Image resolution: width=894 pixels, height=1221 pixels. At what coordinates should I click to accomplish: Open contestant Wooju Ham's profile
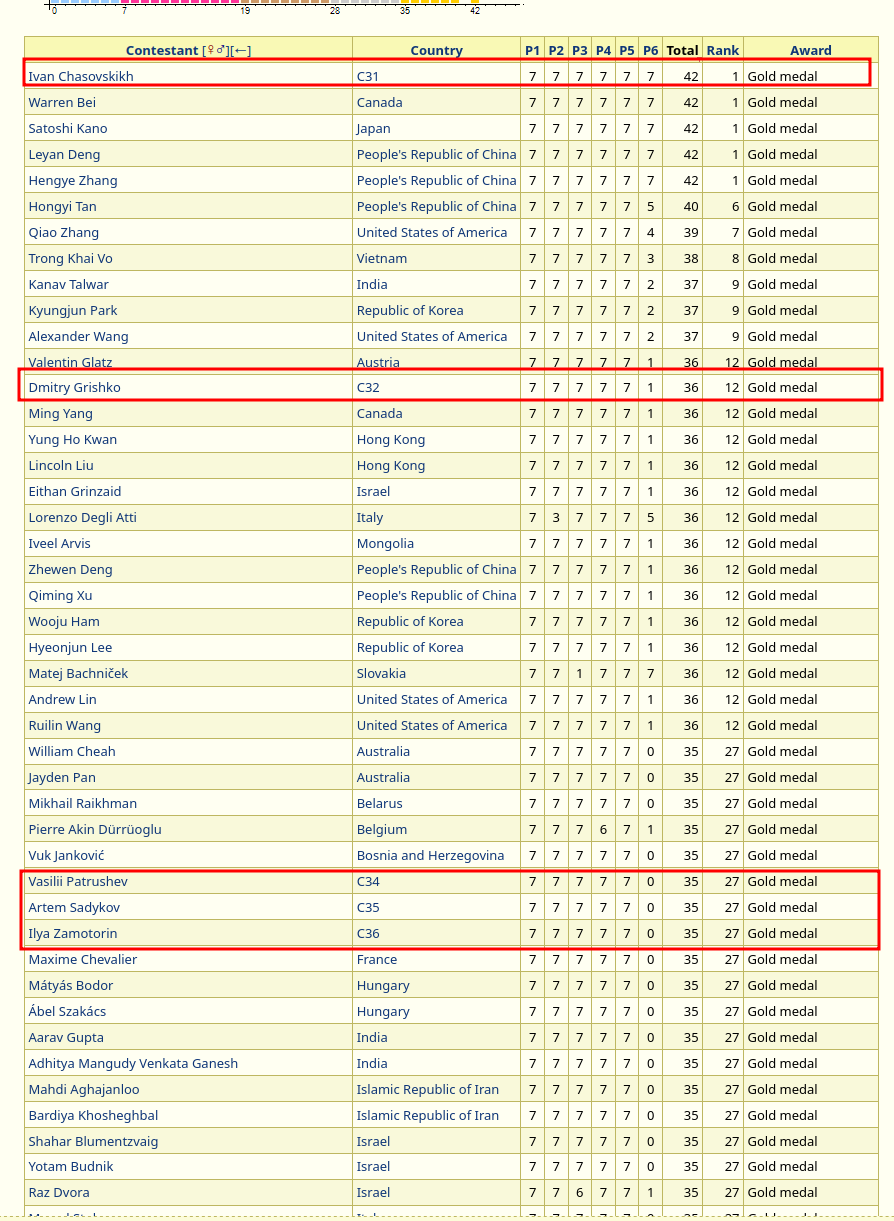(x=64, y=621)
